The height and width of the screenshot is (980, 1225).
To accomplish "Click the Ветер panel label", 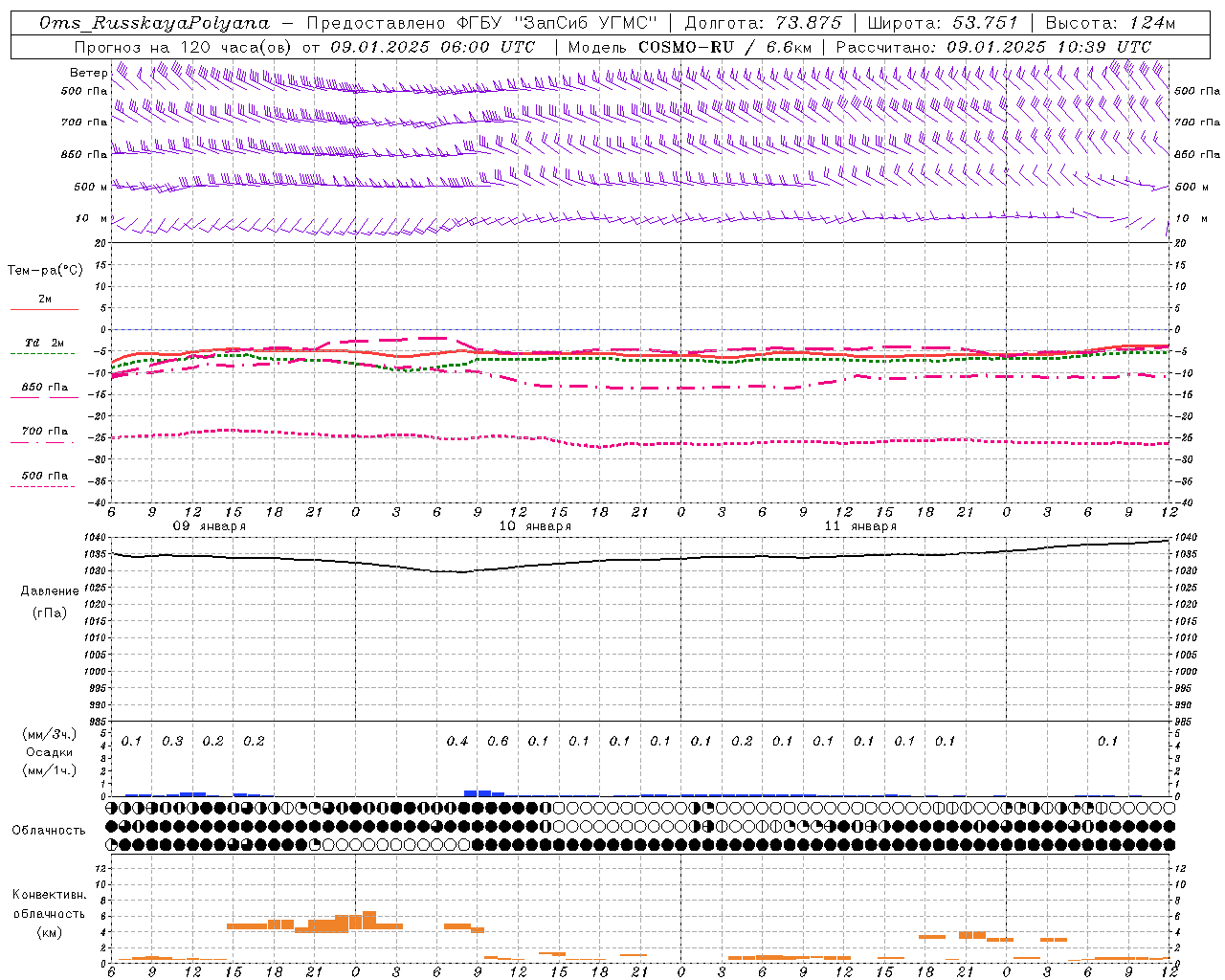I will click(88, 73).
